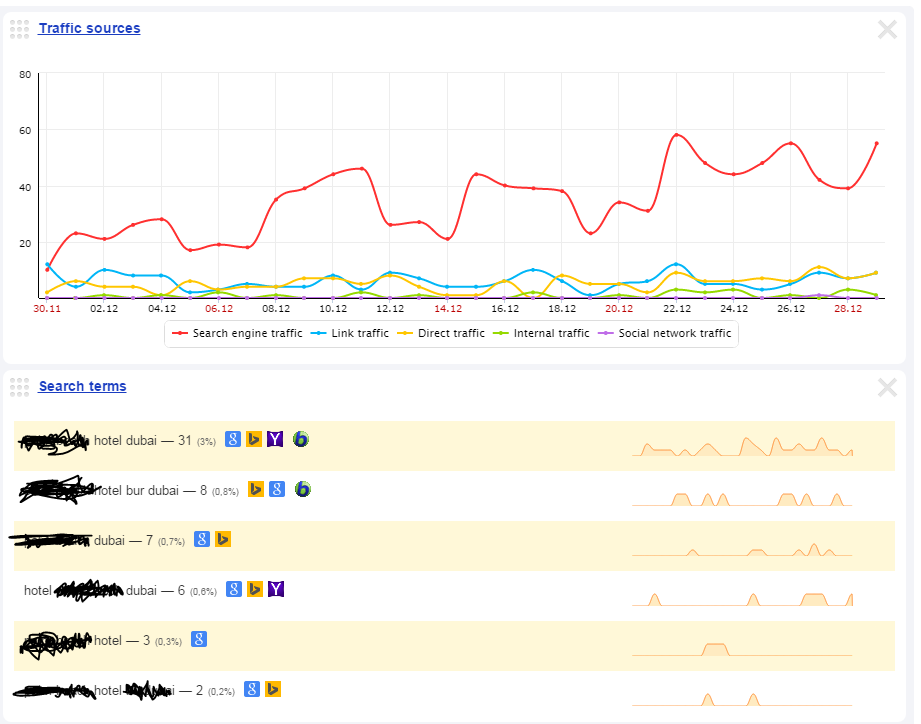Viewport: 921px width, 724px height.
Task: Click sparkline chart for hotel dubai term
Action: point(742,446)
